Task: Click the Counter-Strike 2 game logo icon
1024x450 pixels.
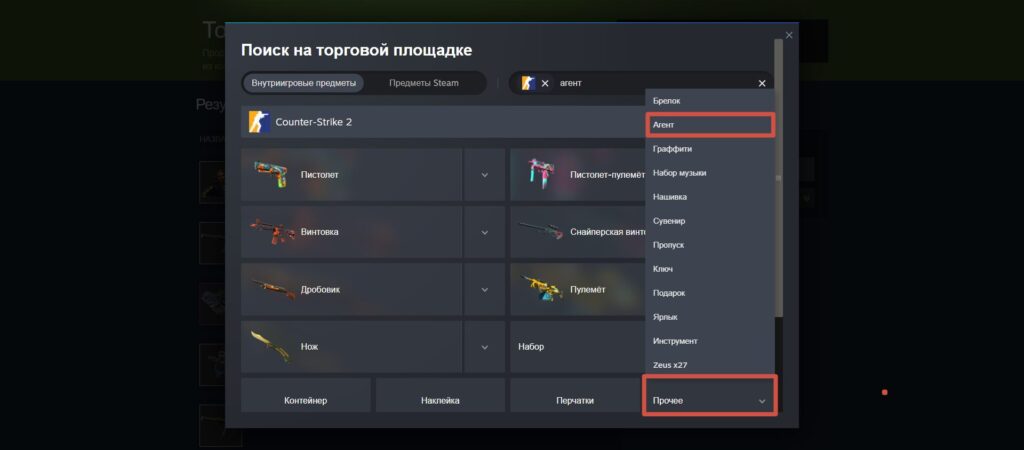Action: tap(259, 122)
